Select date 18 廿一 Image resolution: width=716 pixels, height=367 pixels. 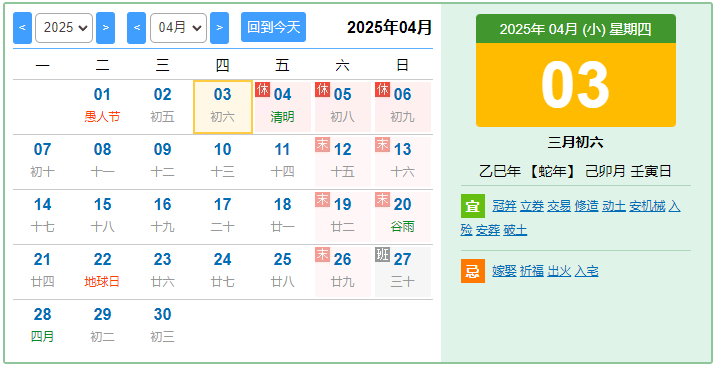(283, 216)
